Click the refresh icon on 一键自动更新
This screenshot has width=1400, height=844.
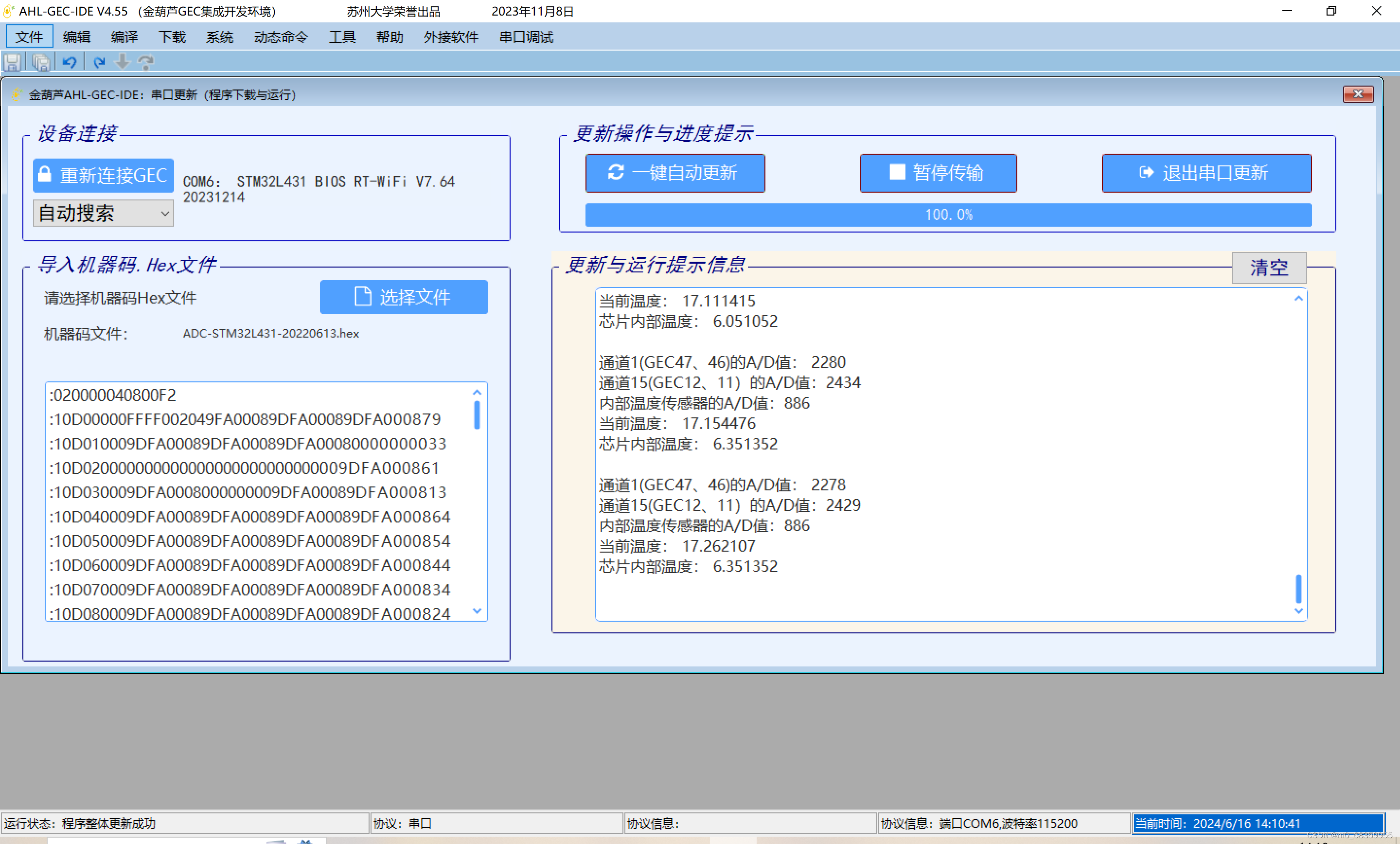[616, 172]
